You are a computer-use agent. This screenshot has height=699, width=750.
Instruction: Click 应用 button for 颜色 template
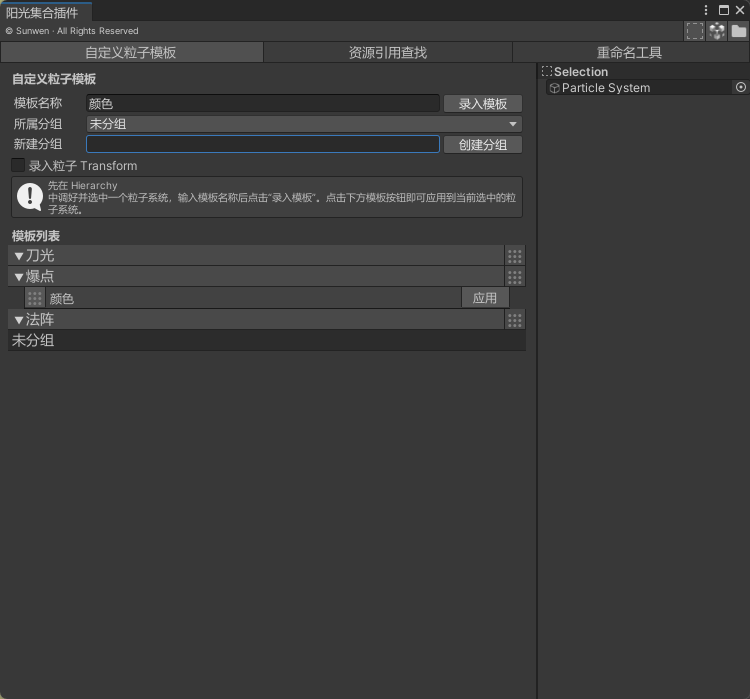485,298
